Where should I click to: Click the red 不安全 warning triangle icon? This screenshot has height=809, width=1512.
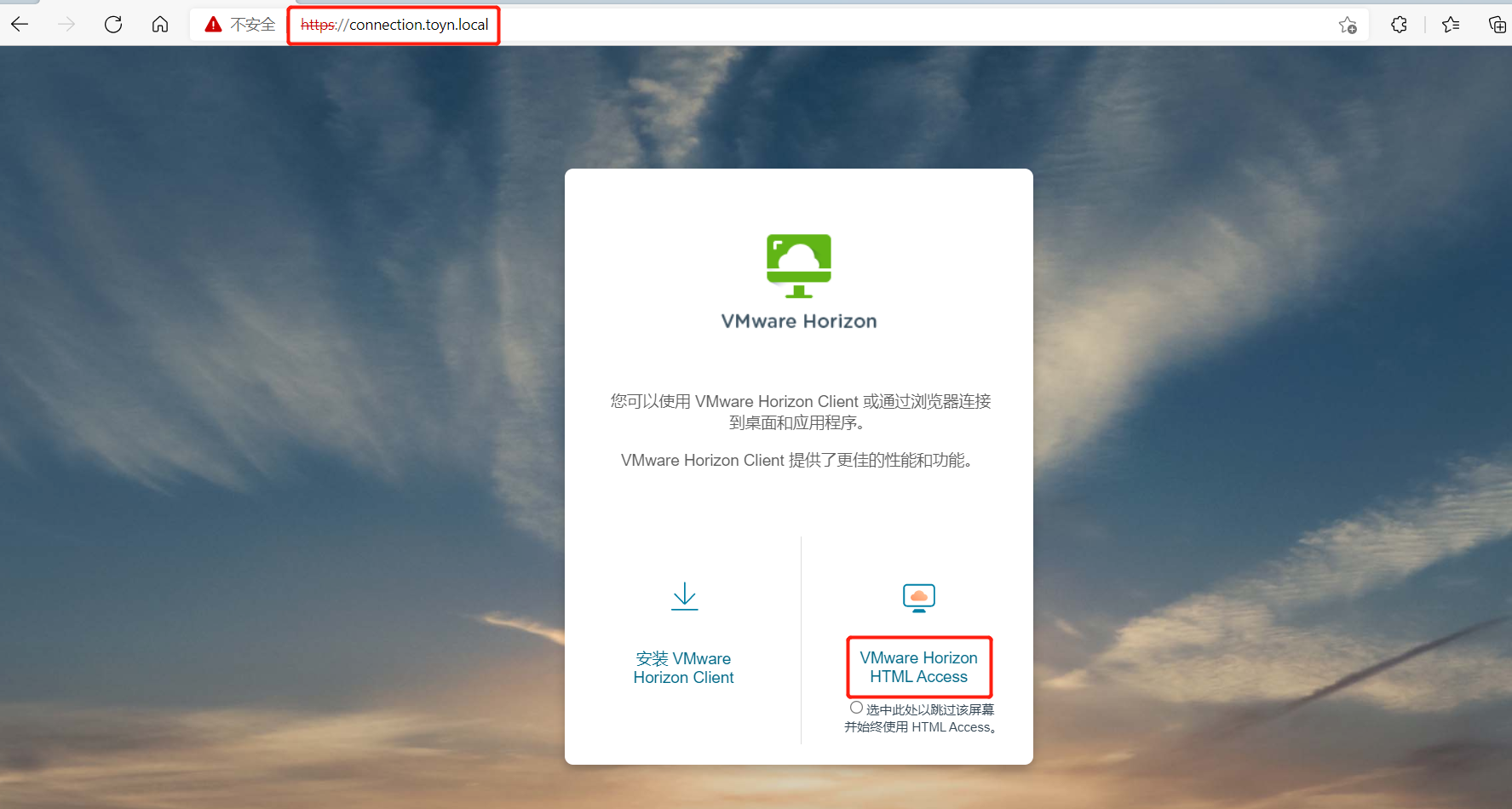coord(213,24)
